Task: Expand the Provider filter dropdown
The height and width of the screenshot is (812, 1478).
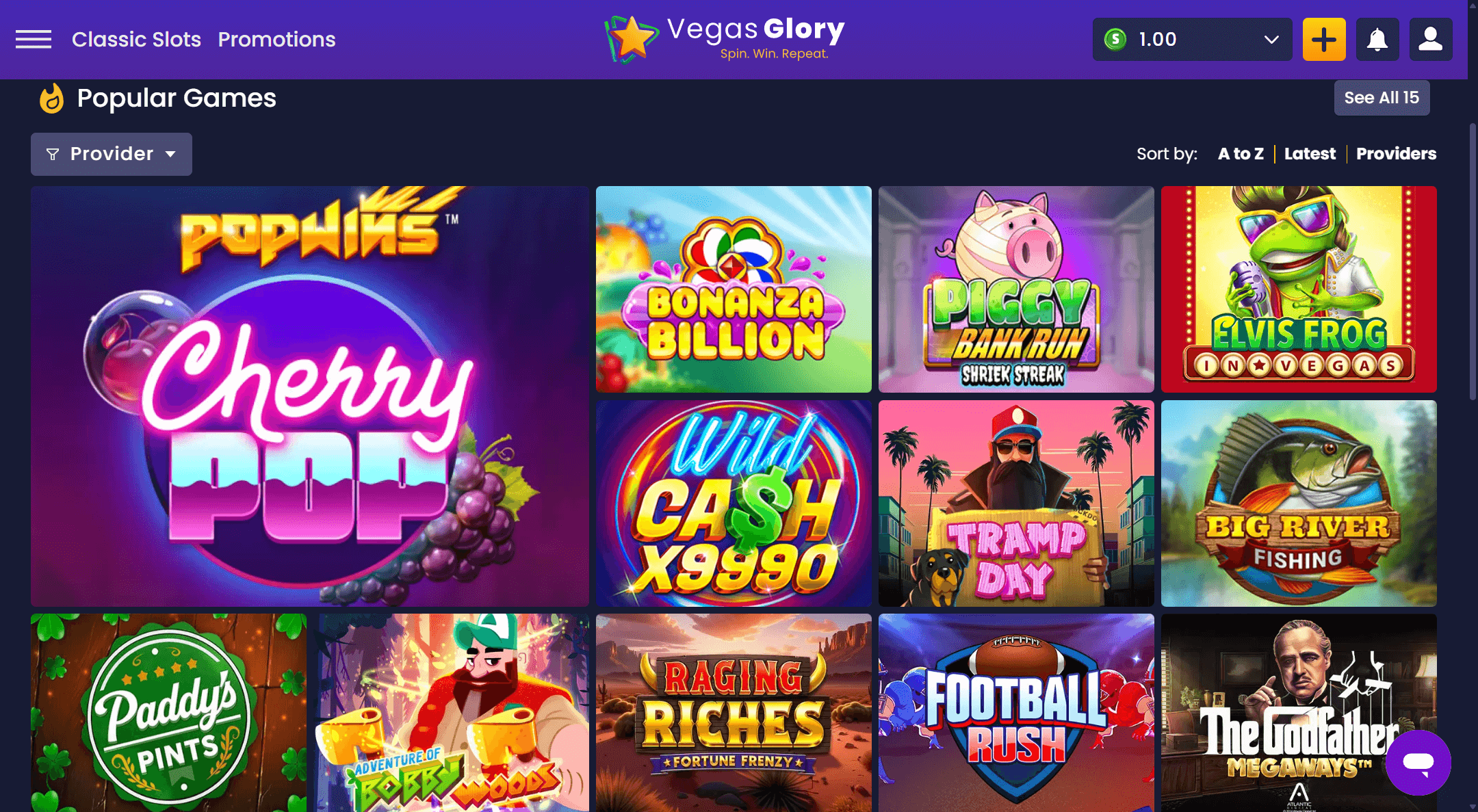Action: click(x=112, y=154)
